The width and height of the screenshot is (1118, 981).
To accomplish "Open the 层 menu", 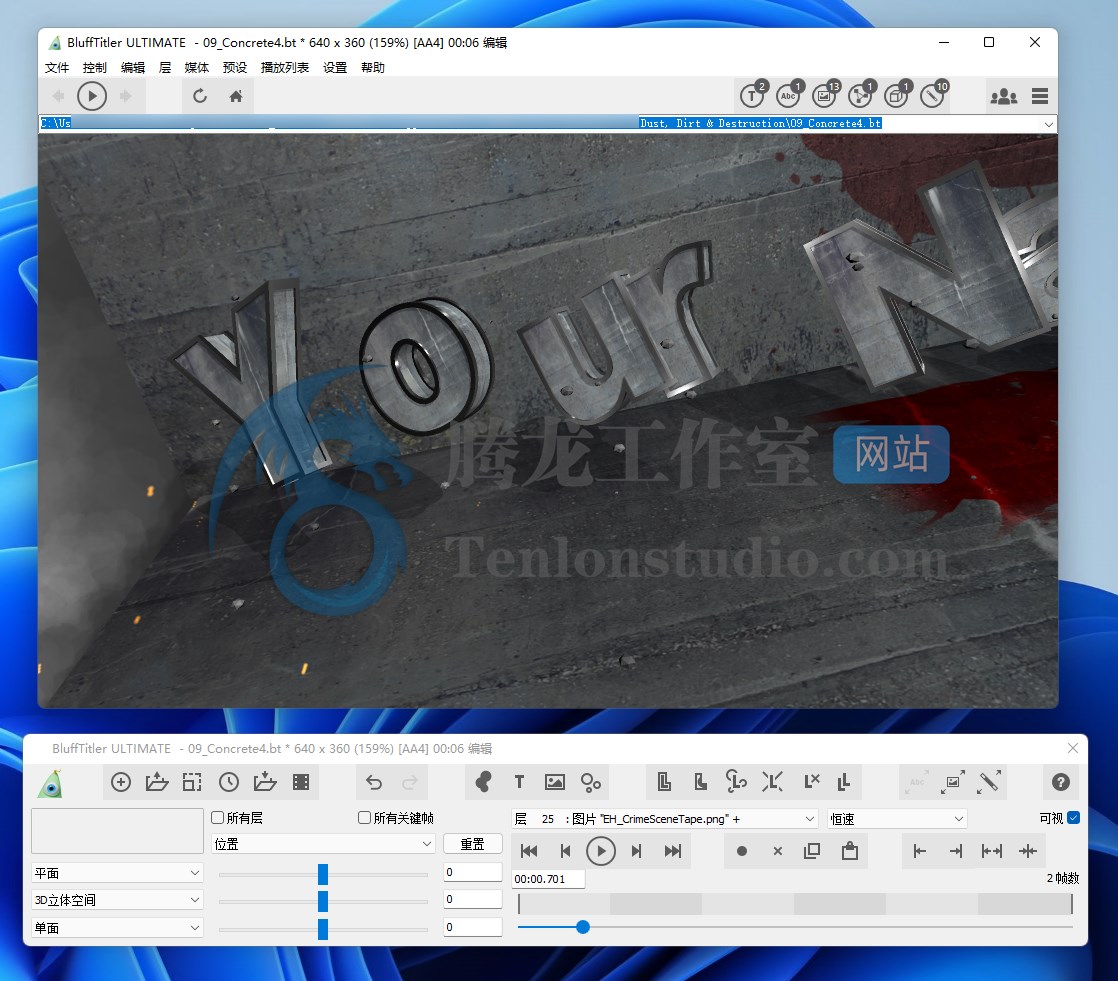I will pyautogui.click(x=165, y=68).
